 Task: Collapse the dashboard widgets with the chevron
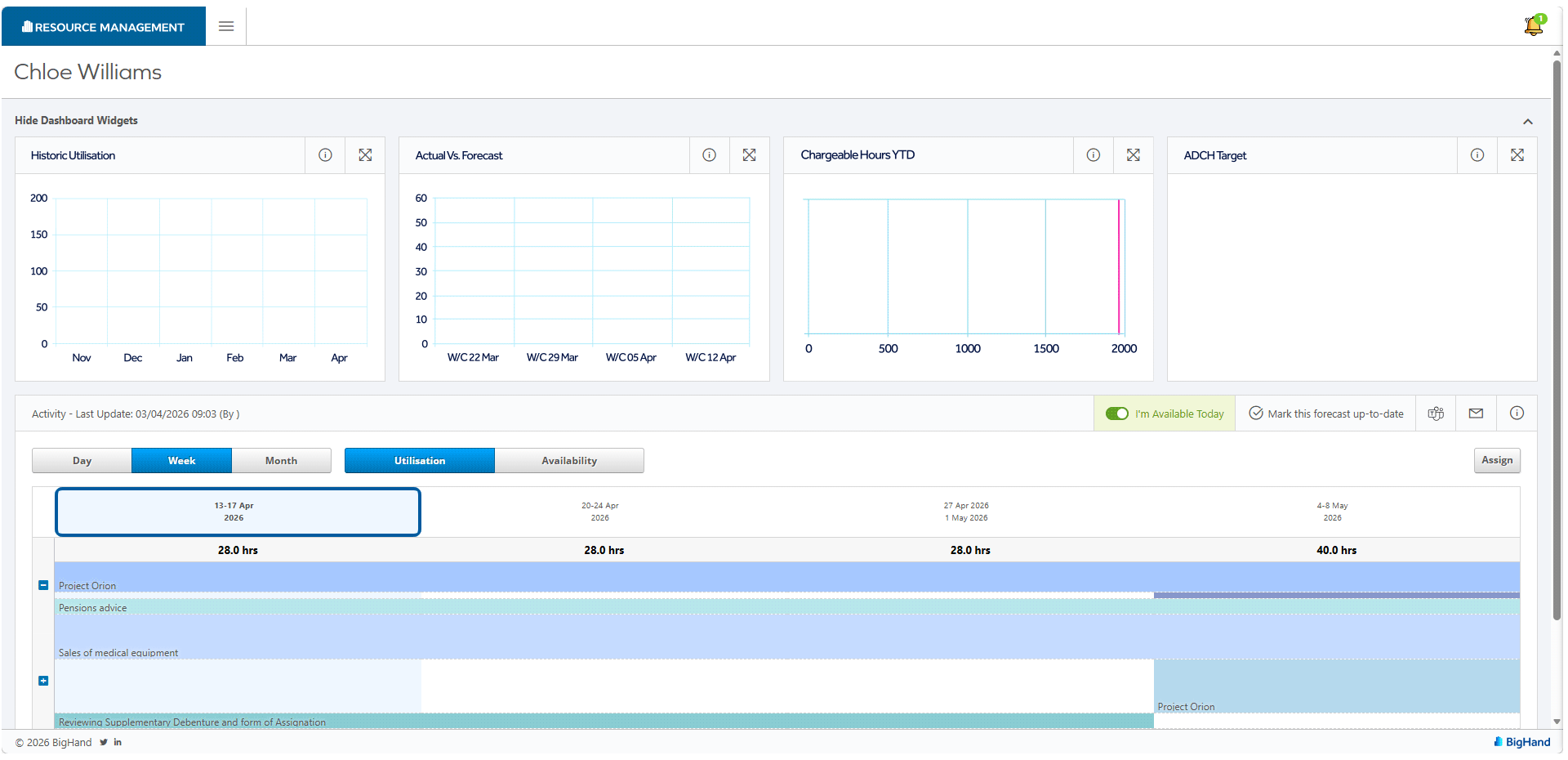pos(1527,121)
